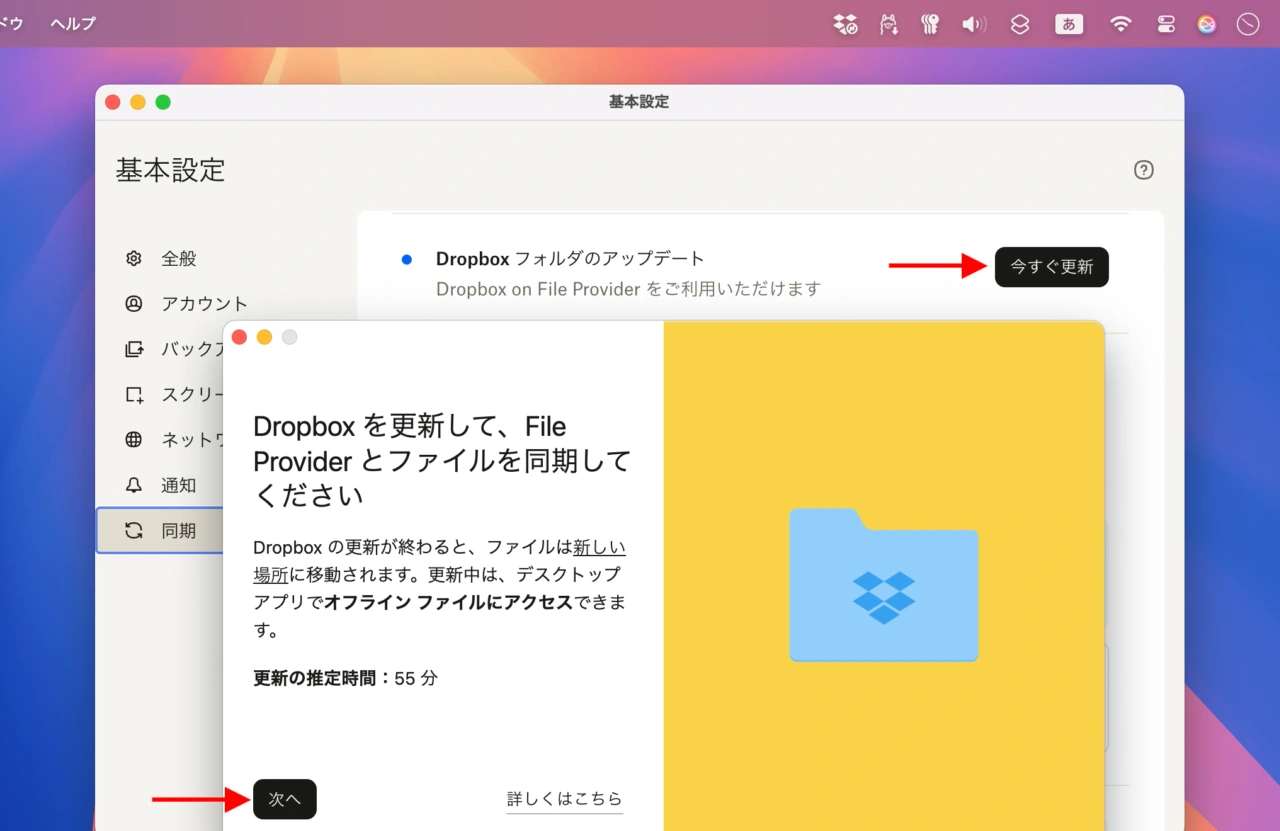Open the Wi-Fi status menu
This screenshot has width=1280, height=831.
click(x=1120, y=24)
